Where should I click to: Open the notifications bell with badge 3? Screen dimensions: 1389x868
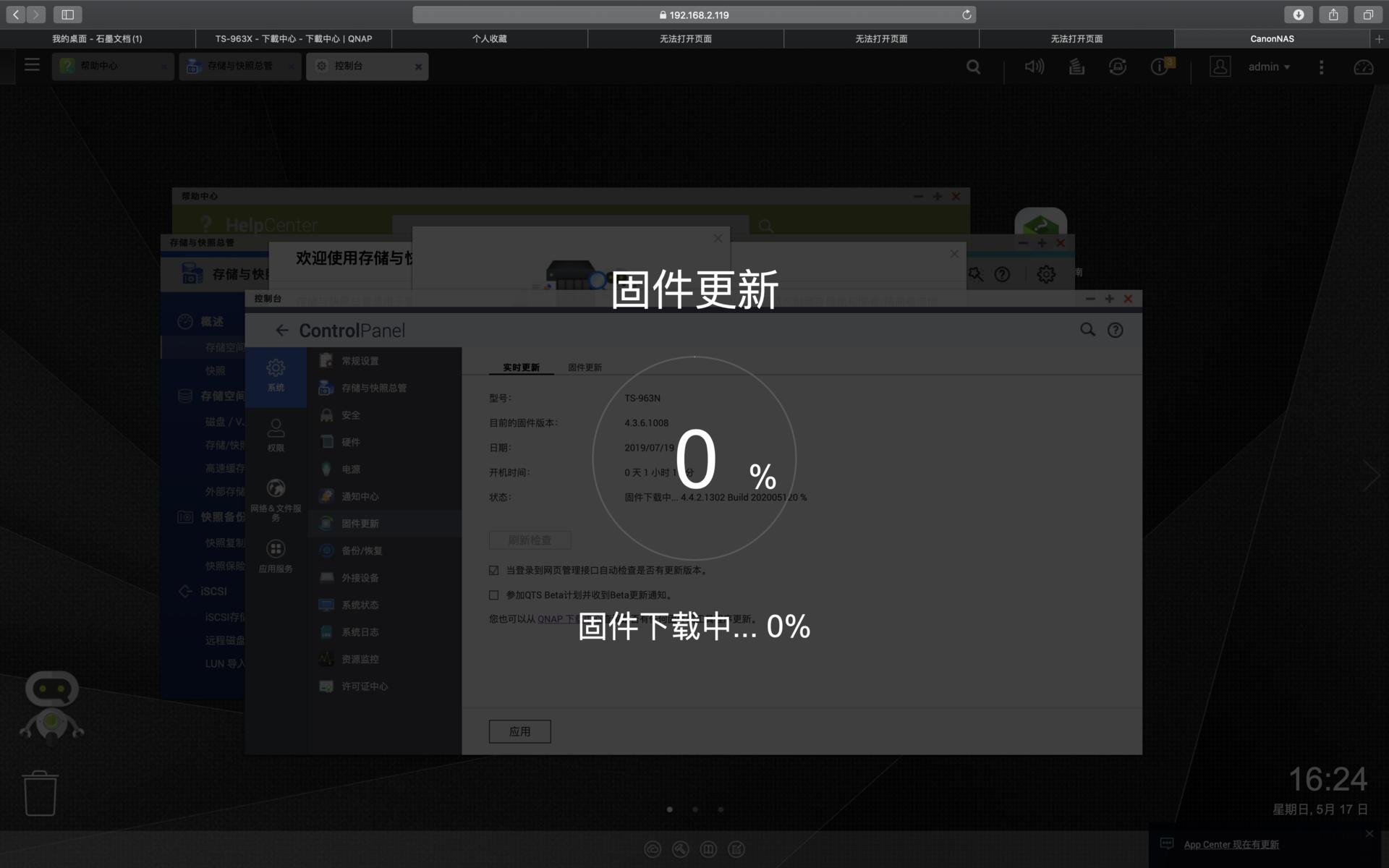tap(1160, 67)
